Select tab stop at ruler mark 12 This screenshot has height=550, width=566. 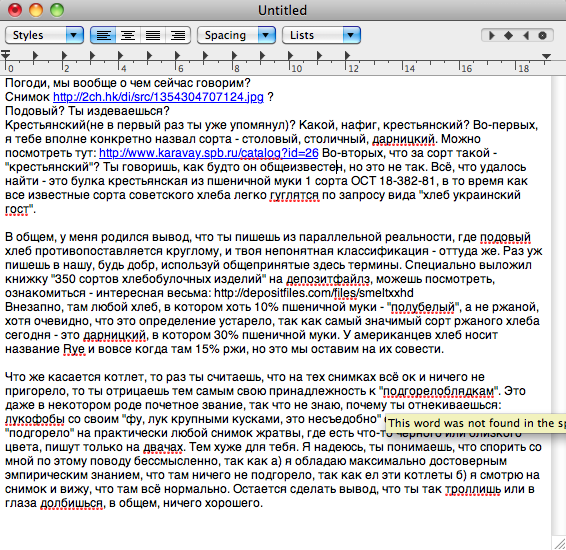[347, 56]
